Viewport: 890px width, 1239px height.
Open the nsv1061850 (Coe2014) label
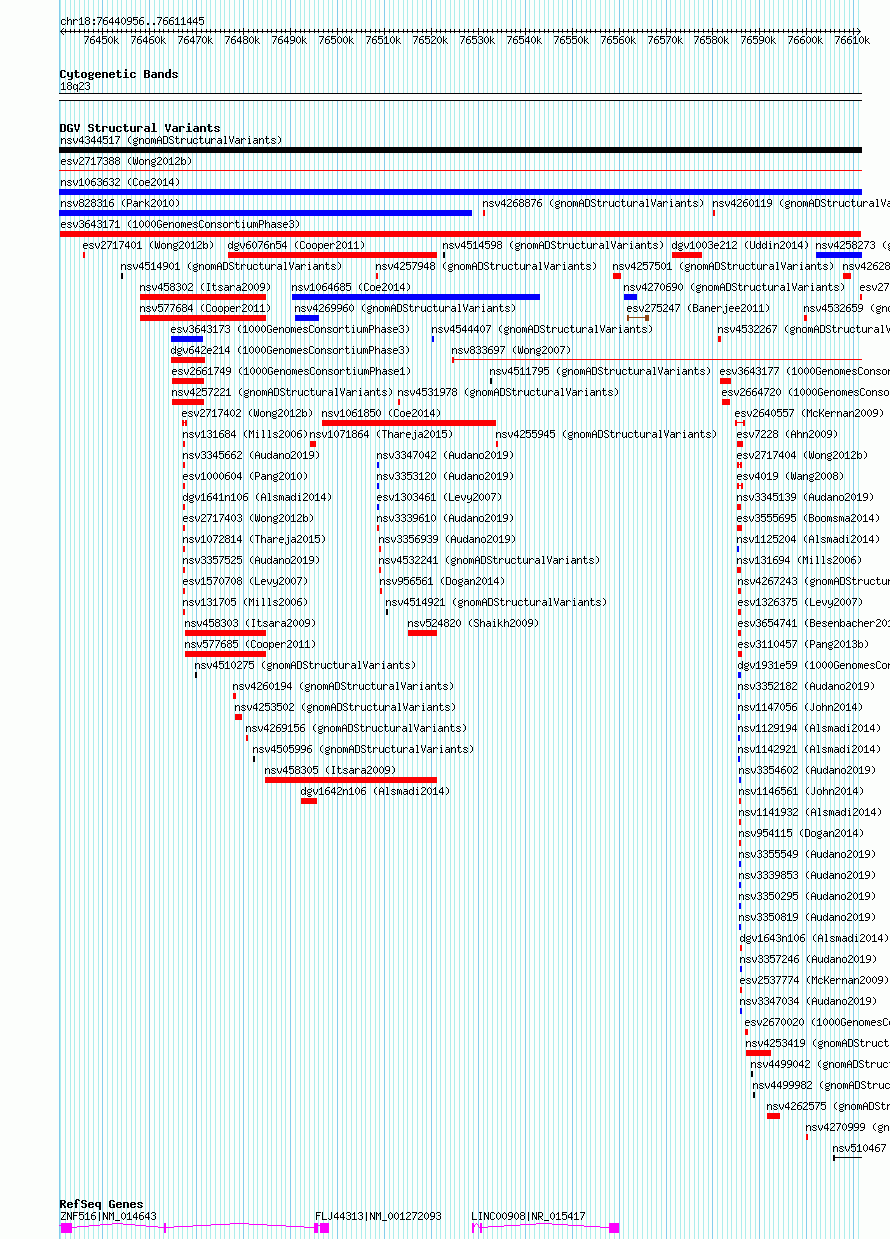381,413
